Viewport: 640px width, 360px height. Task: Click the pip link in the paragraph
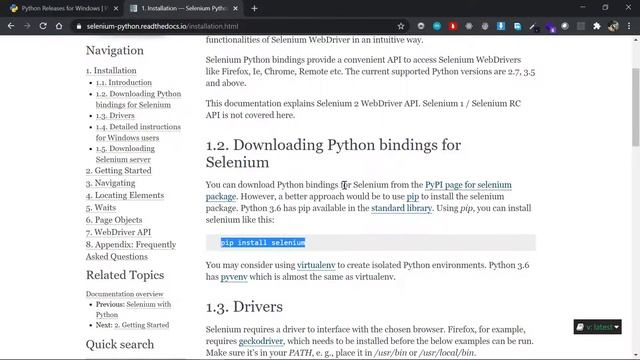(x=413, y=197)
